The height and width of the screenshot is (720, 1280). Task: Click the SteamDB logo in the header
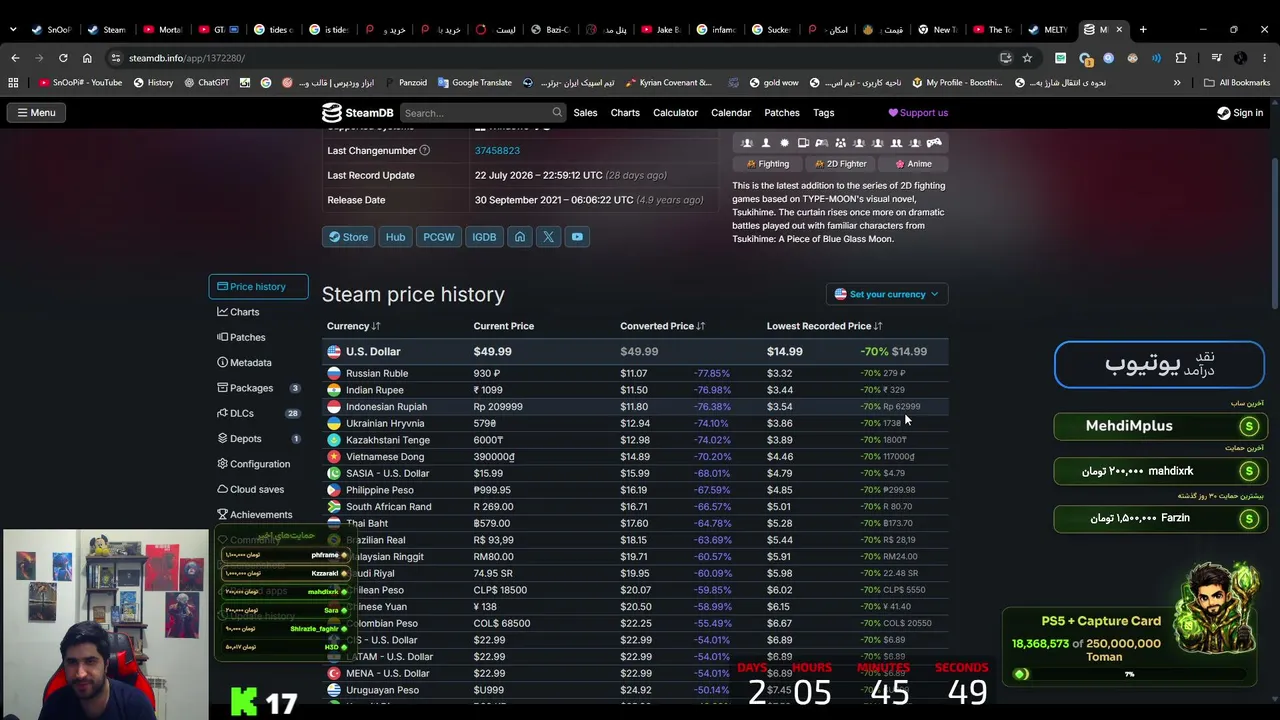357,113
